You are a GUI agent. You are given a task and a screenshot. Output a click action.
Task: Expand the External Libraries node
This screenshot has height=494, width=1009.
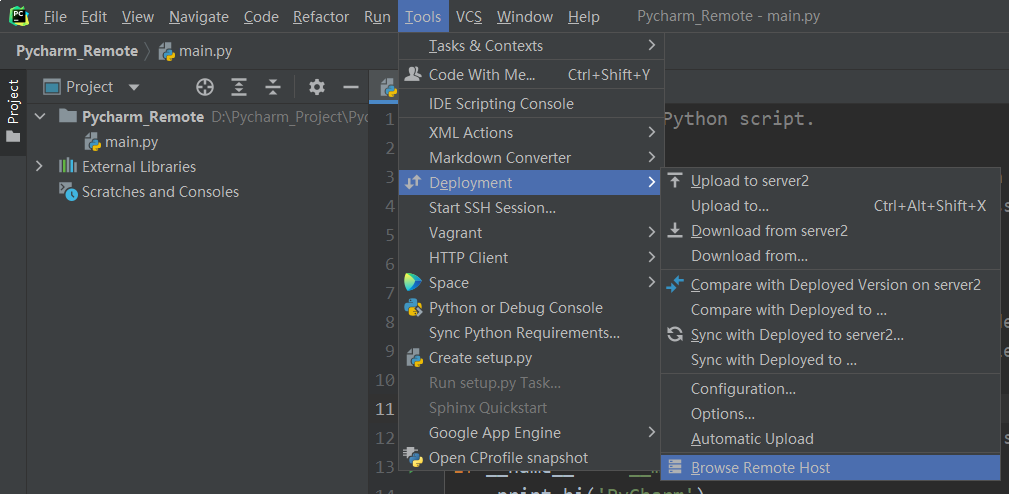39,166
